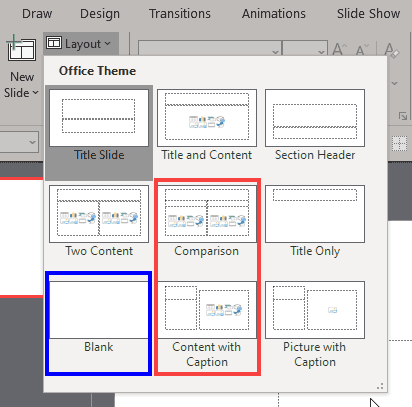The width and height of the screenshot is (412, 407).
Task: Switch to the Design tab
Action: coord(100,14)
